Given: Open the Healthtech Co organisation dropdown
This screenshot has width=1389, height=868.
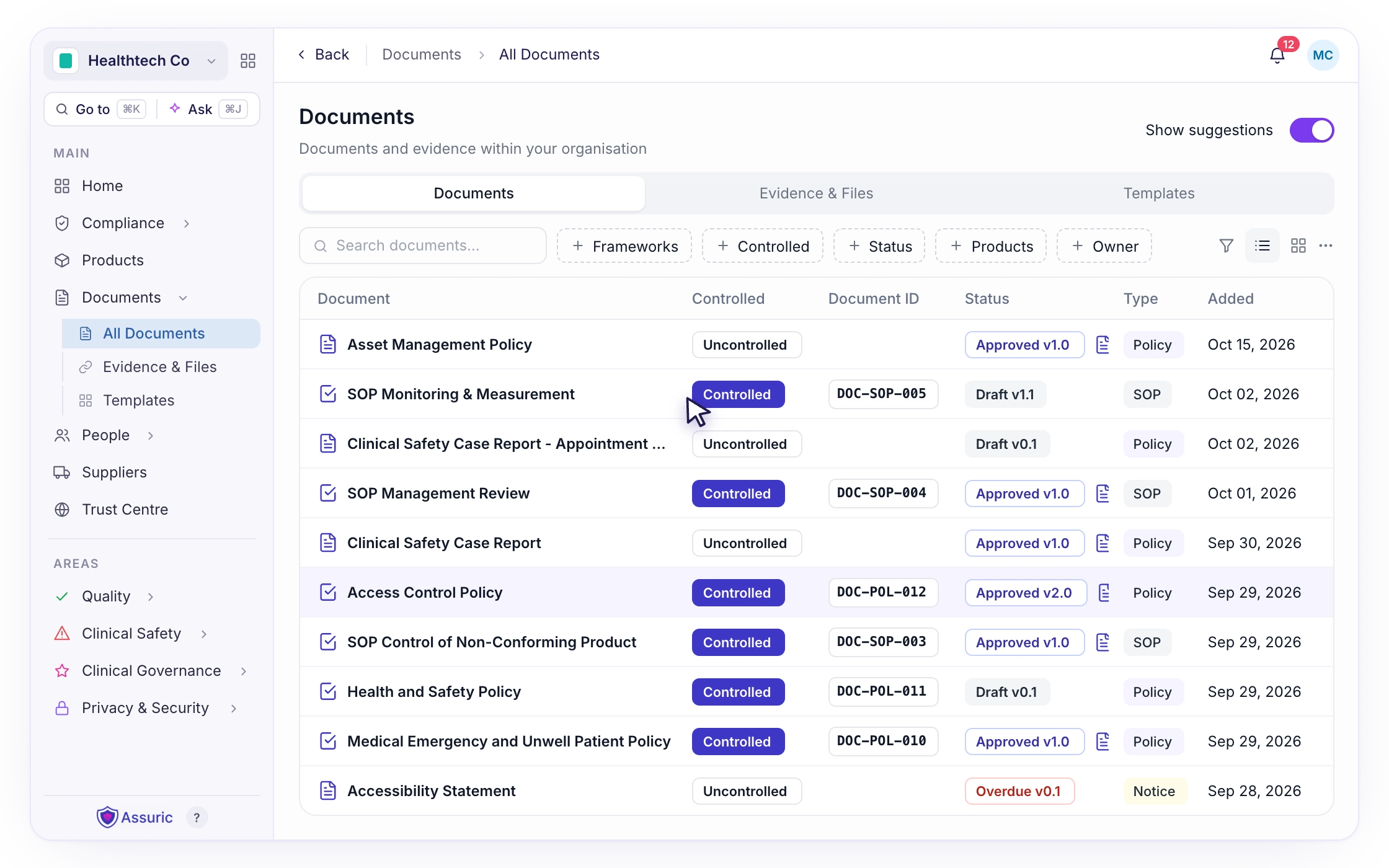Looking at the screenshot, I should click(x=136, y=61).
